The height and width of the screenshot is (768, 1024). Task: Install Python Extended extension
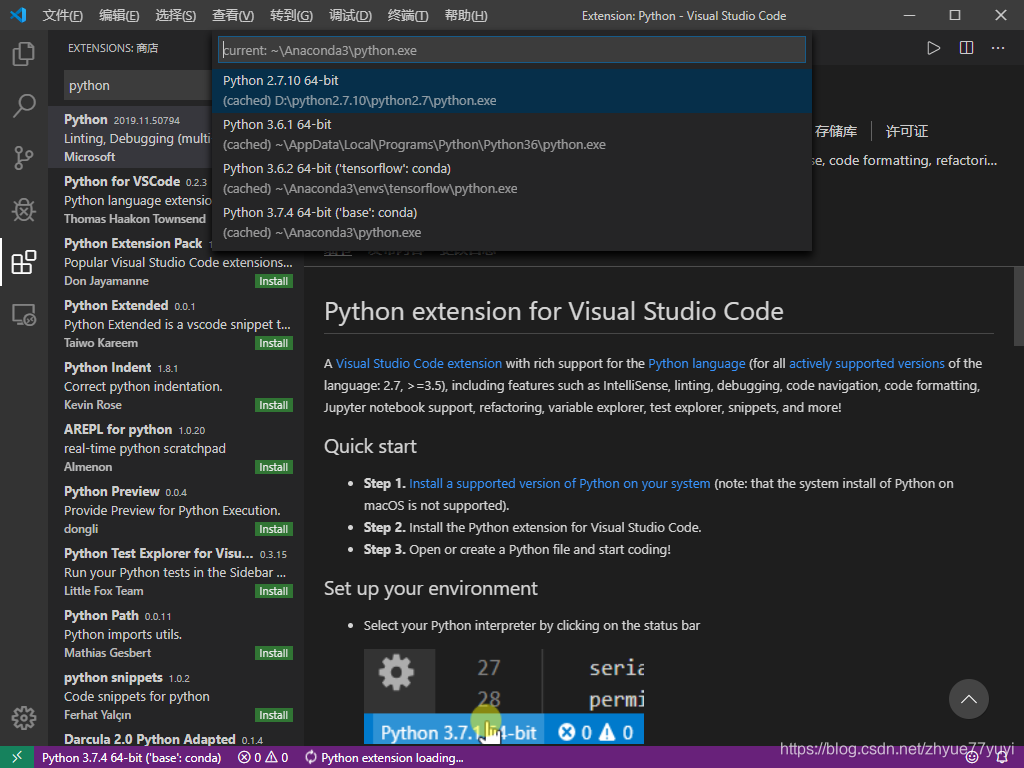tap(274, 343)
